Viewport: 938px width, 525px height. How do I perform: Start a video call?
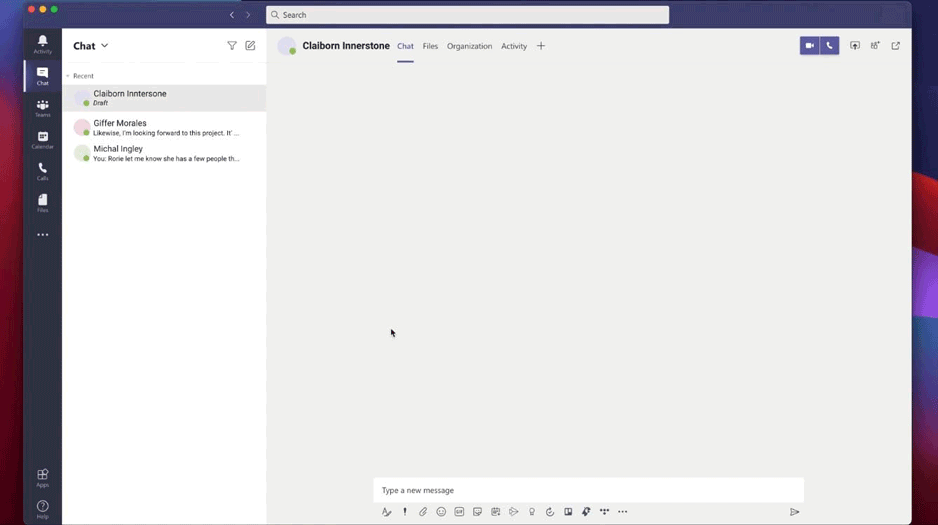(809, 45)
